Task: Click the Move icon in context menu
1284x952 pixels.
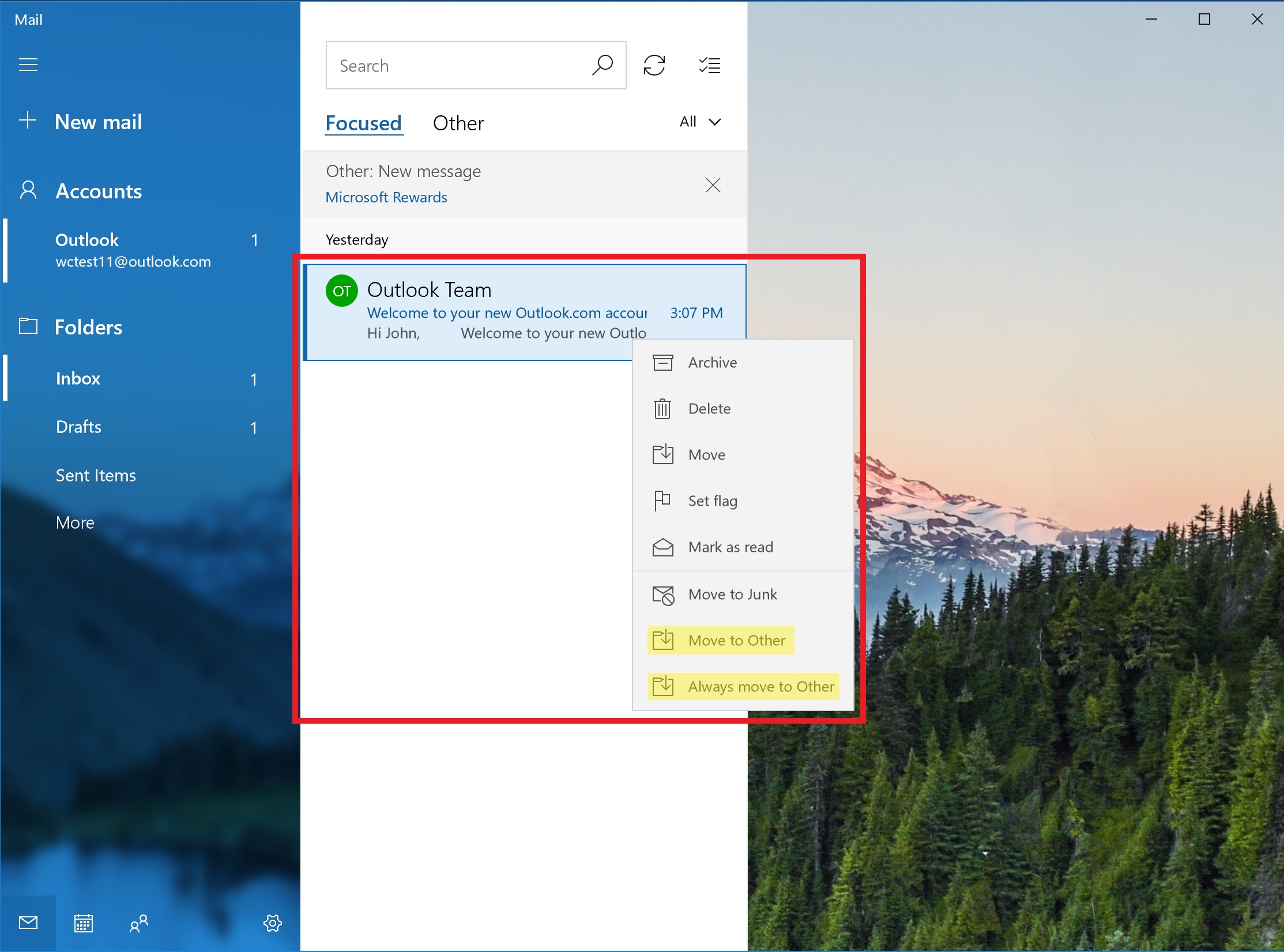Action: [664, 454]
